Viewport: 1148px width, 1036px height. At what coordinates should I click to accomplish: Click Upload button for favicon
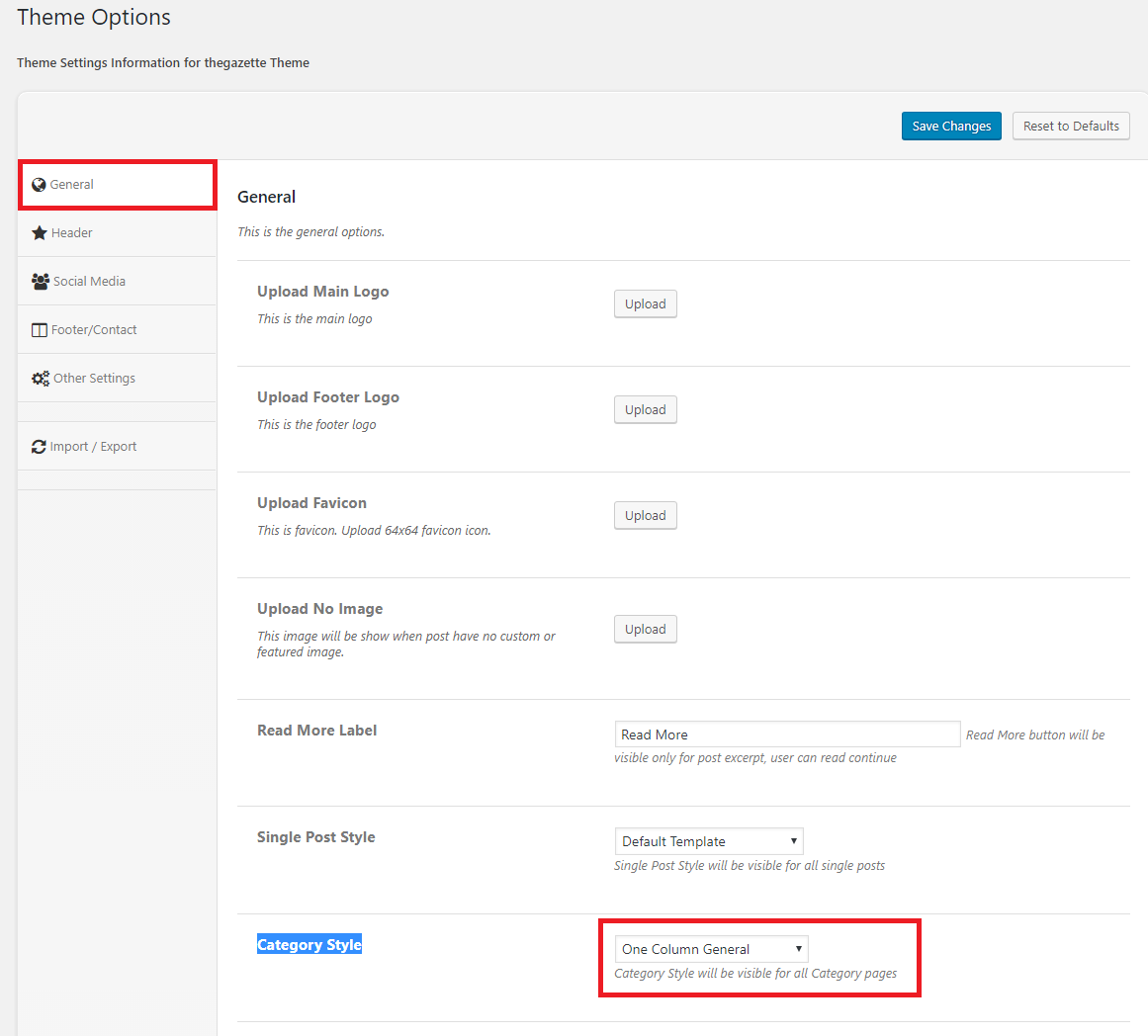(645, 516)
